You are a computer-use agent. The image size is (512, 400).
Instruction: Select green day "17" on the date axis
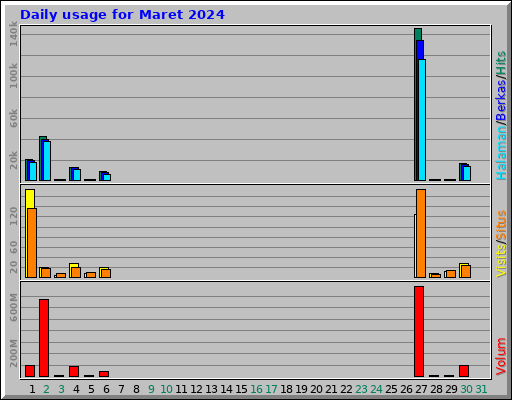click(271, 389)
